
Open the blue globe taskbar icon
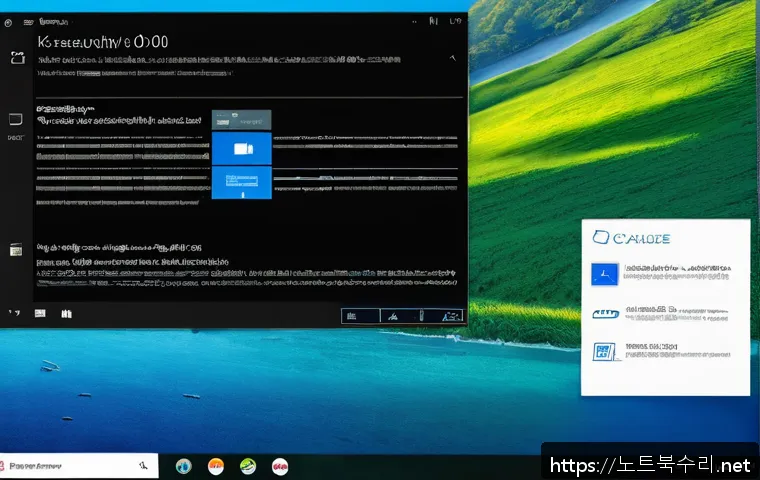pos(184,466)
